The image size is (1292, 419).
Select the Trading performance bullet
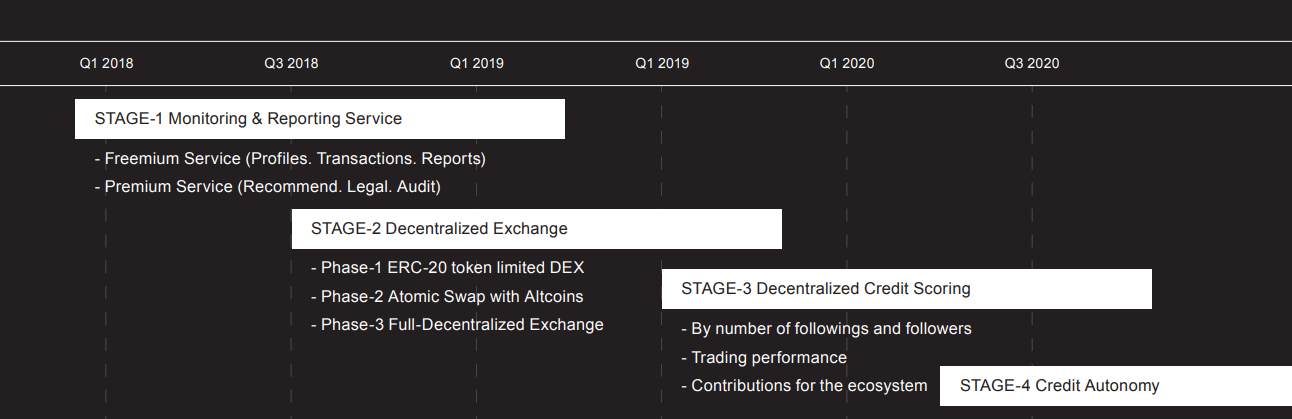click(764, 357)
